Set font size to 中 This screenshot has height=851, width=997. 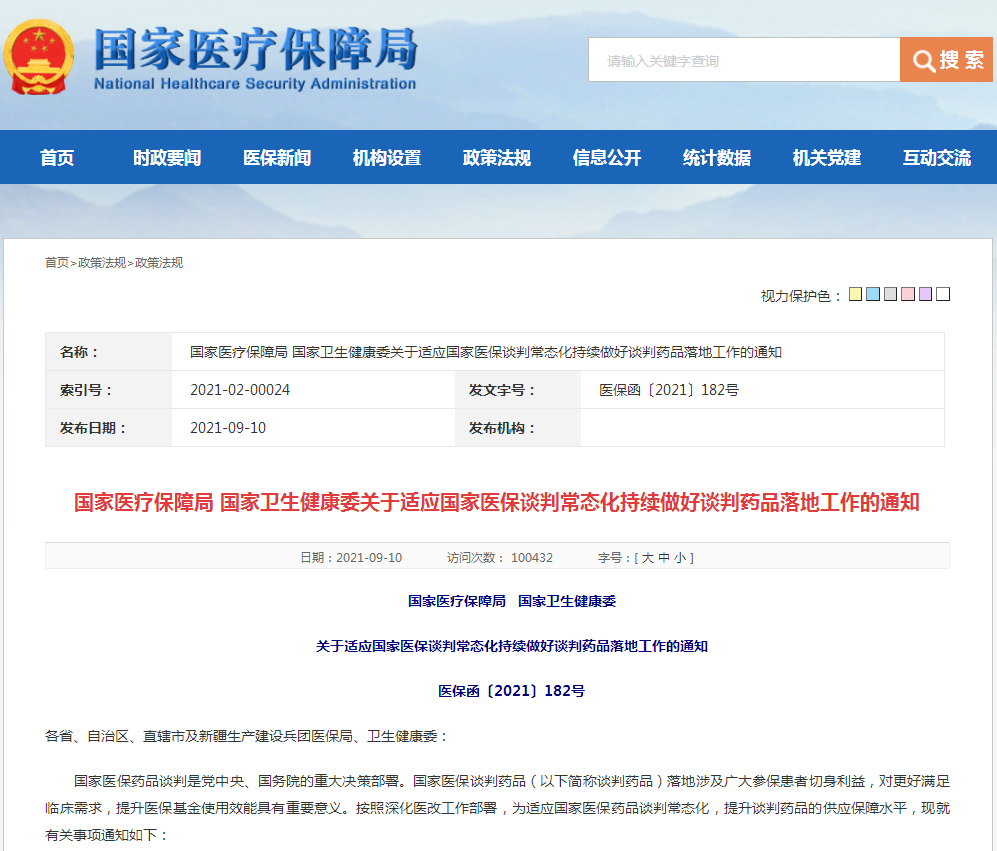(664, 558)
